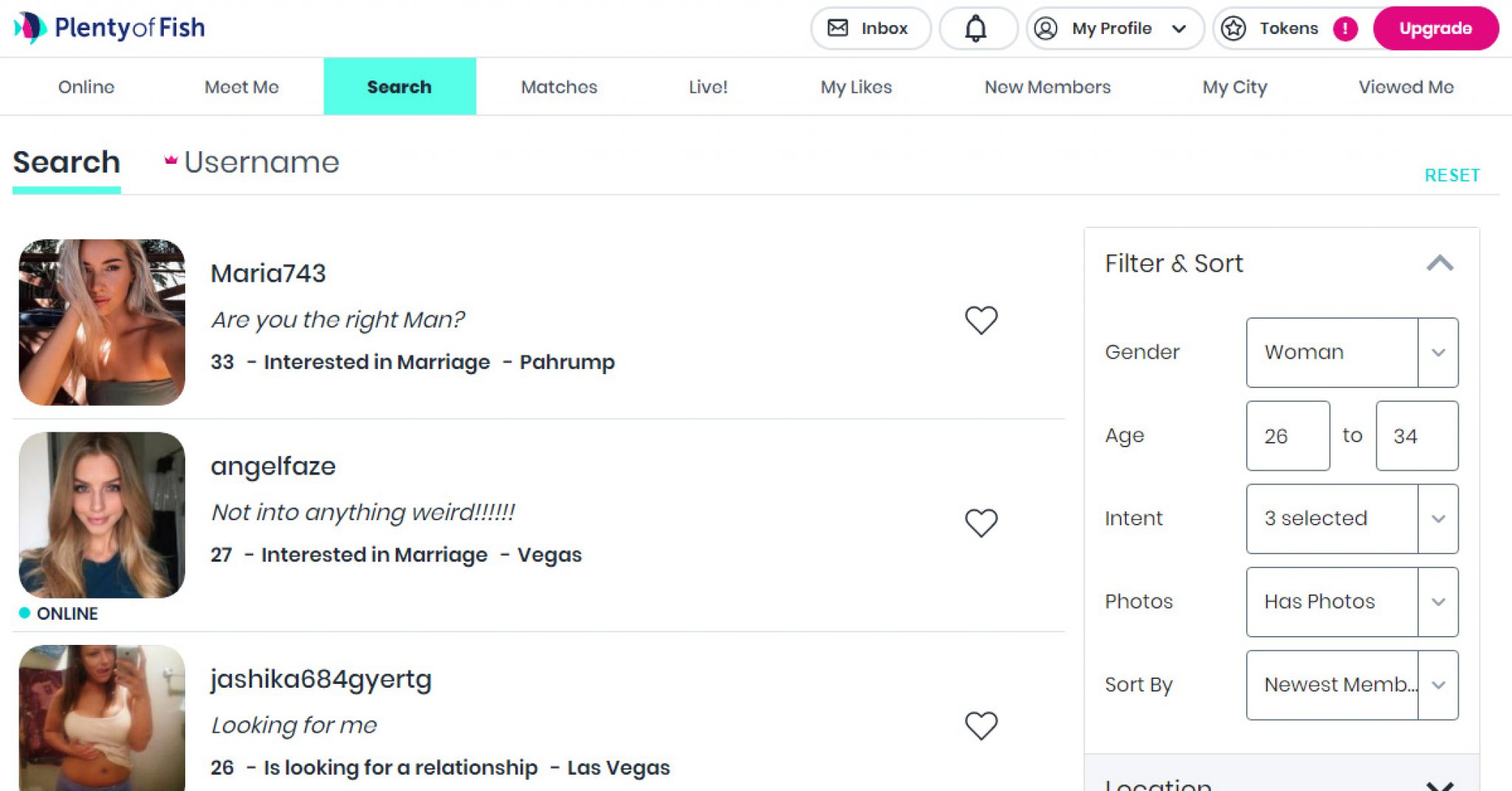Click the Tokens star icon
1512x791 pixels.
[1234, 29]
